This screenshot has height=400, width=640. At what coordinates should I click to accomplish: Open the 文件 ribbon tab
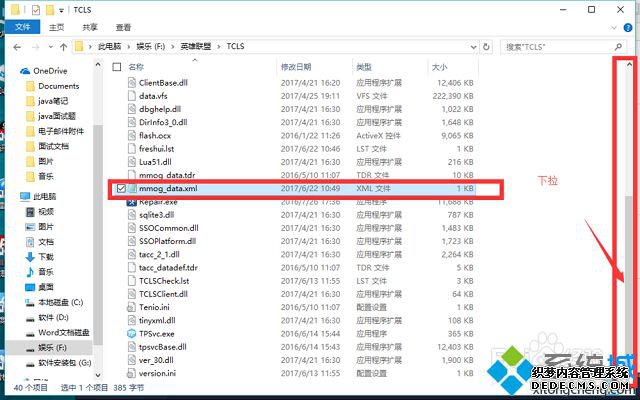click(x=22, y=27)
